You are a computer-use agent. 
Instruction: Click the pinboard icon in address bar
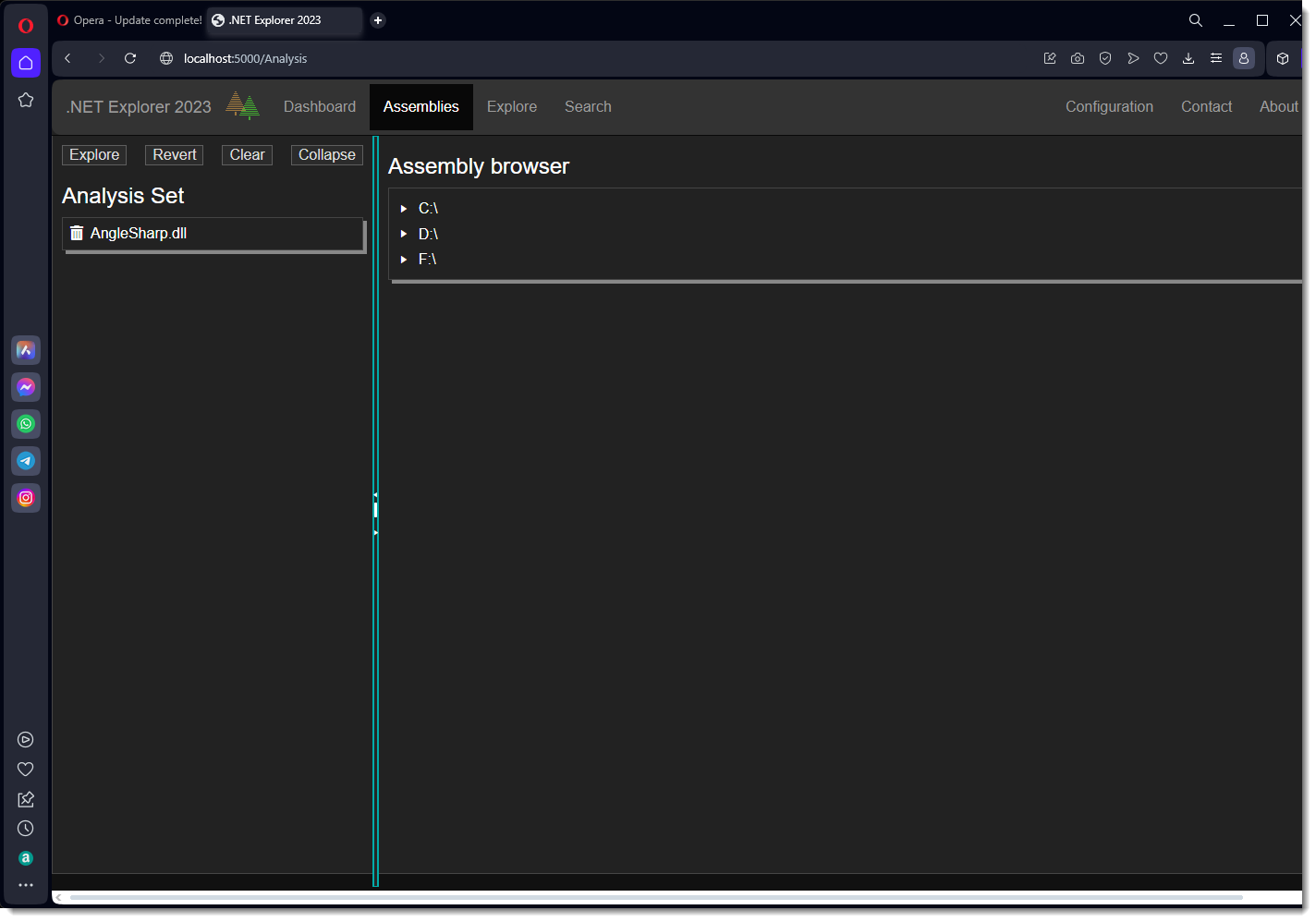coord(1050,58)
